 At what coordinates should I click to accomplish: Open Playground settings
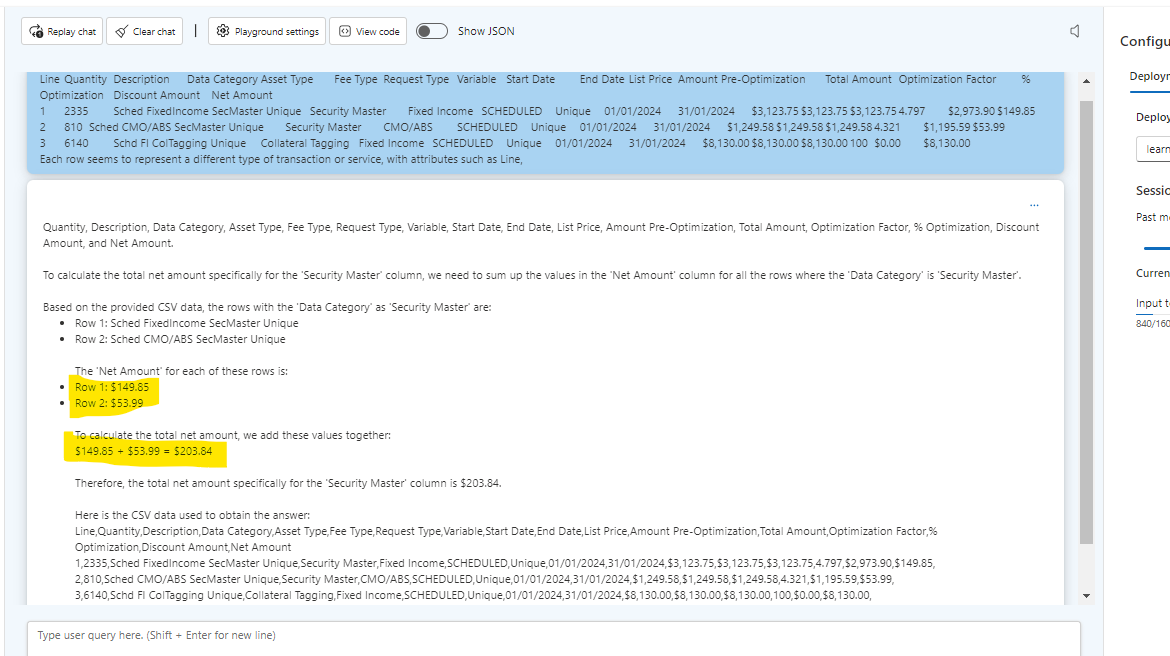coord(267,31)
